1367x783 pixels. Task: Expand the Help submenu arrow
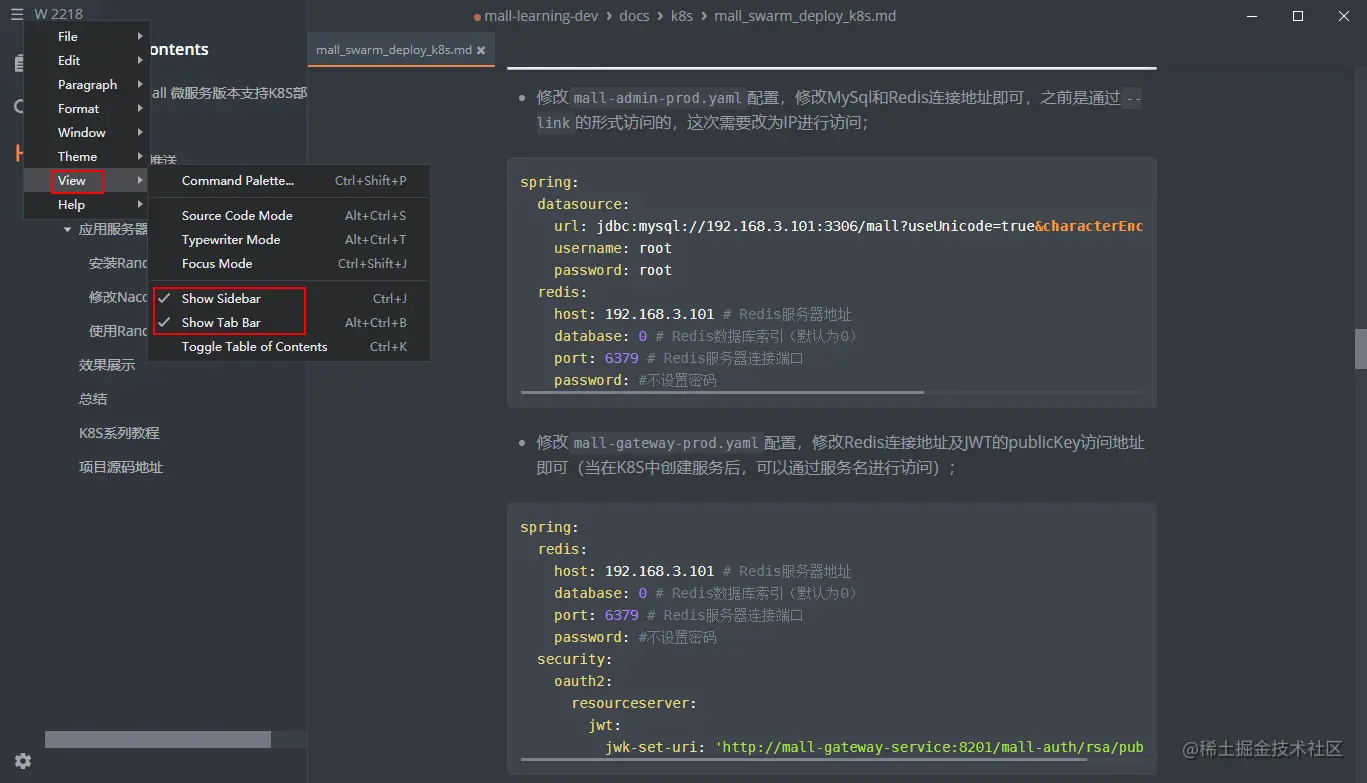(x=140, y=205)
